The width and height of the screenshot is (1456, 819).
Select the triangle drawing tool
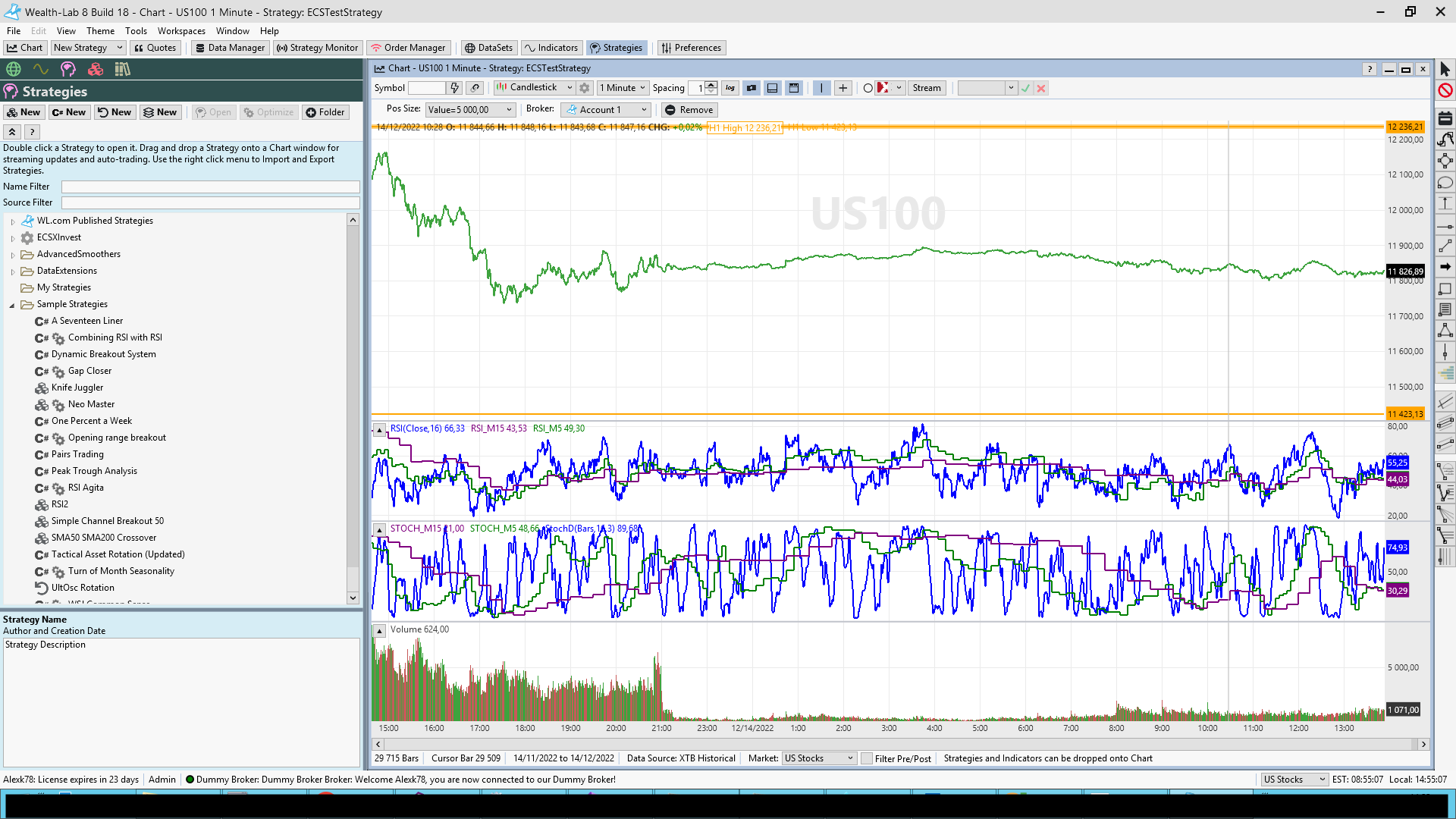tap(1445, 331)
